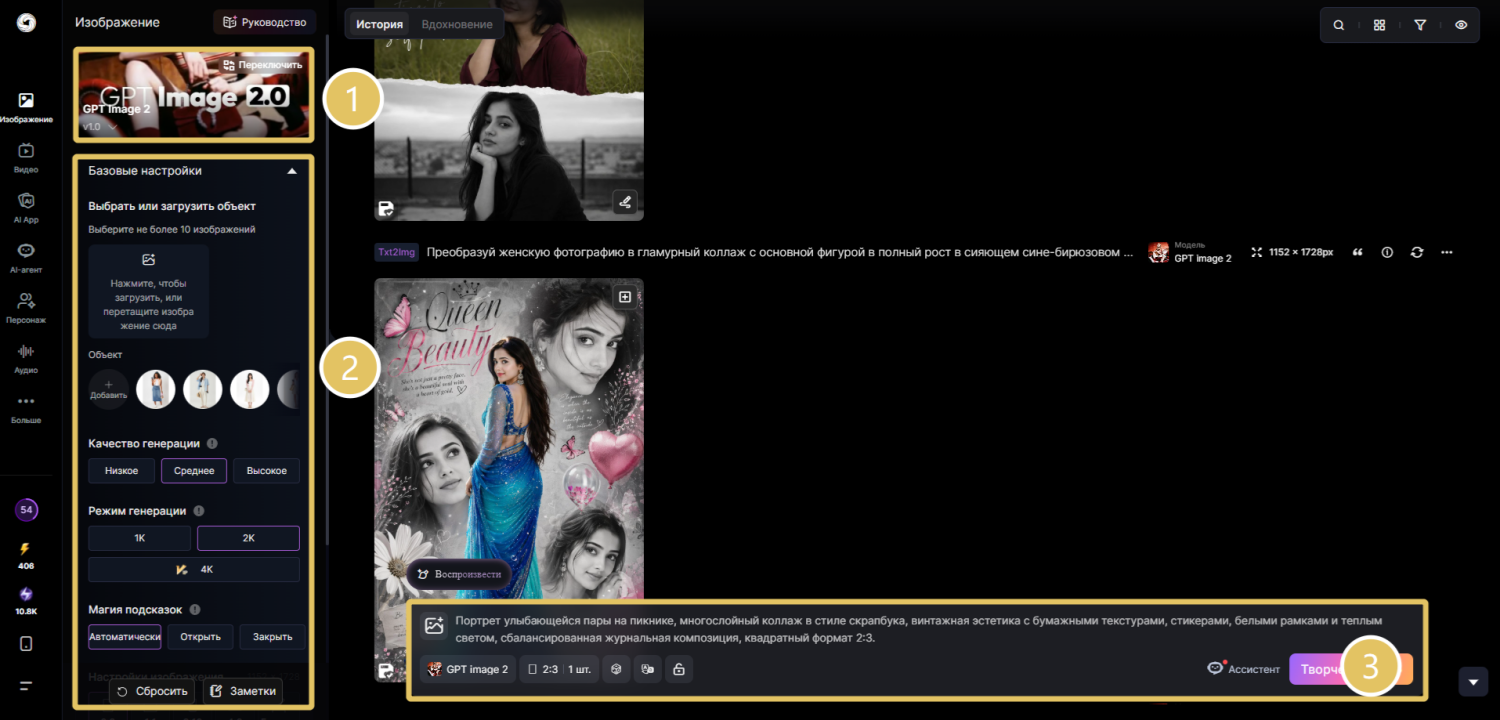Collapse the Базовые настройки section

292,171
